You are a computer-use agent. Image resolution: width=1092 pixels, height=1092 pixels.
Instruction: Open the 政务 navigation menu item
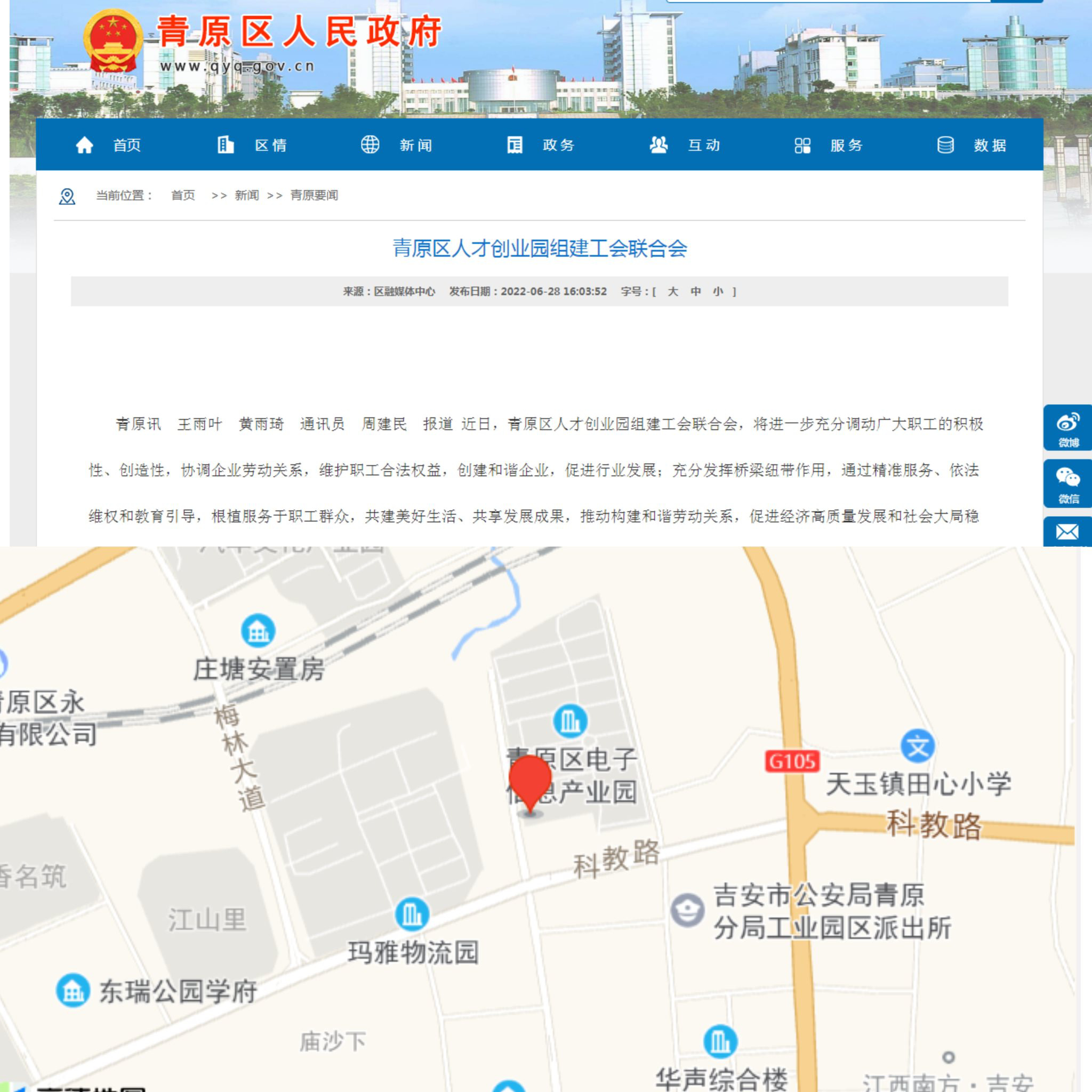(558, 145)
